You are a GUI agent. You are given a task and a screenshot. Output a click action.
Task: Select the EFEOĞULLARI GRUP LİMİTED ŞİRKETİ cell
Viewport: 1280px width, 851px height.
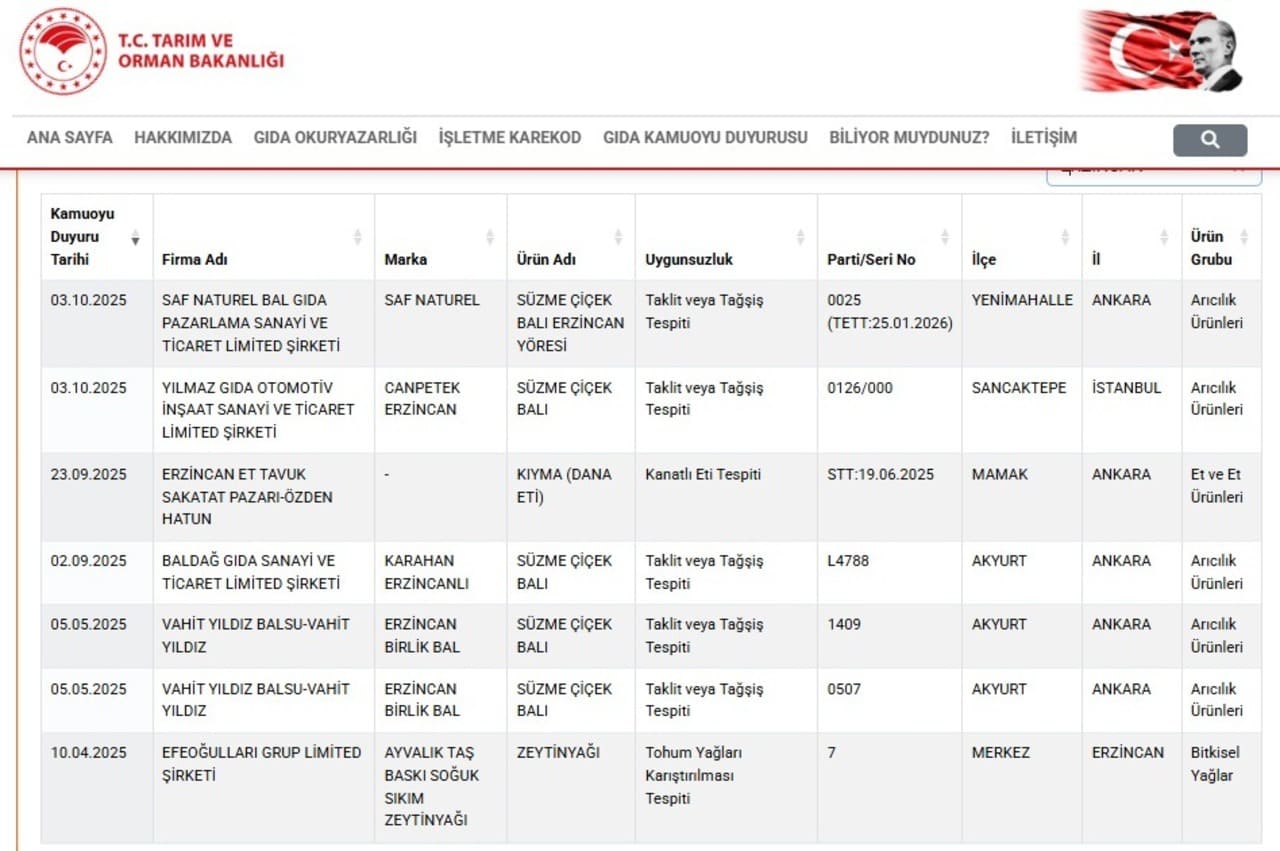pyautogui.click(x=261, y=764)
